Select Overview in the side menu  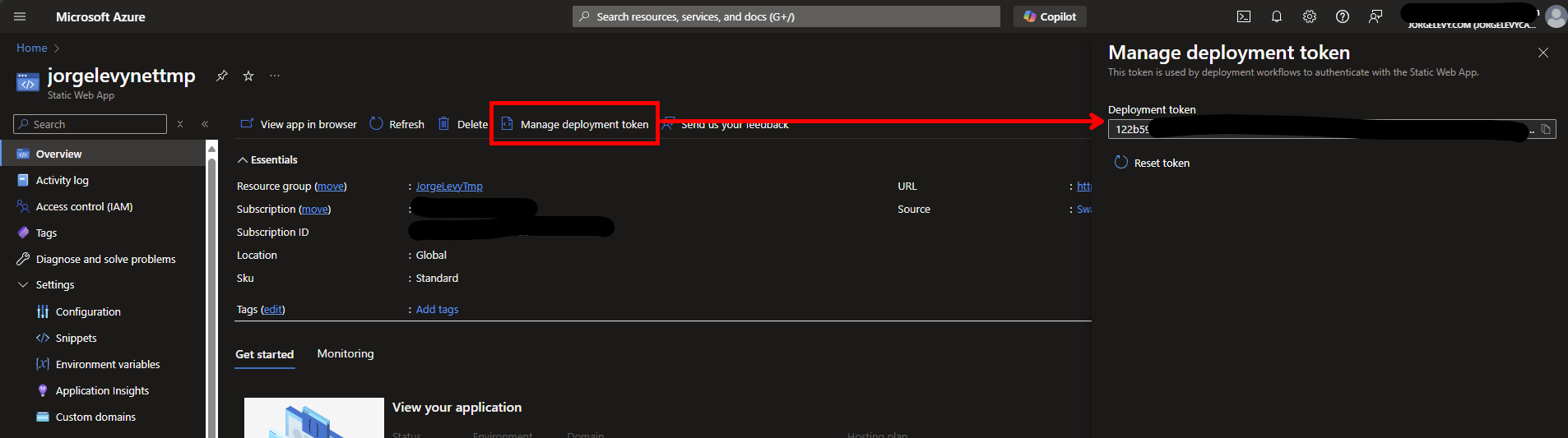click(x=103, y=154)
